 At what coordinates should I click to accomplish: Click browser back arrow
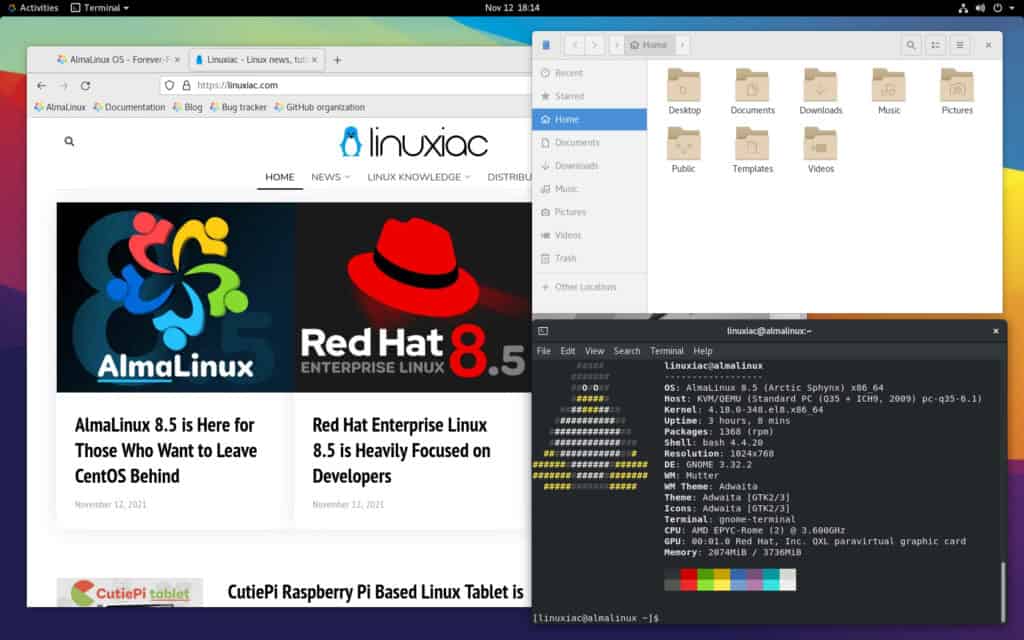pyautogui.click(x=42, y=86)
